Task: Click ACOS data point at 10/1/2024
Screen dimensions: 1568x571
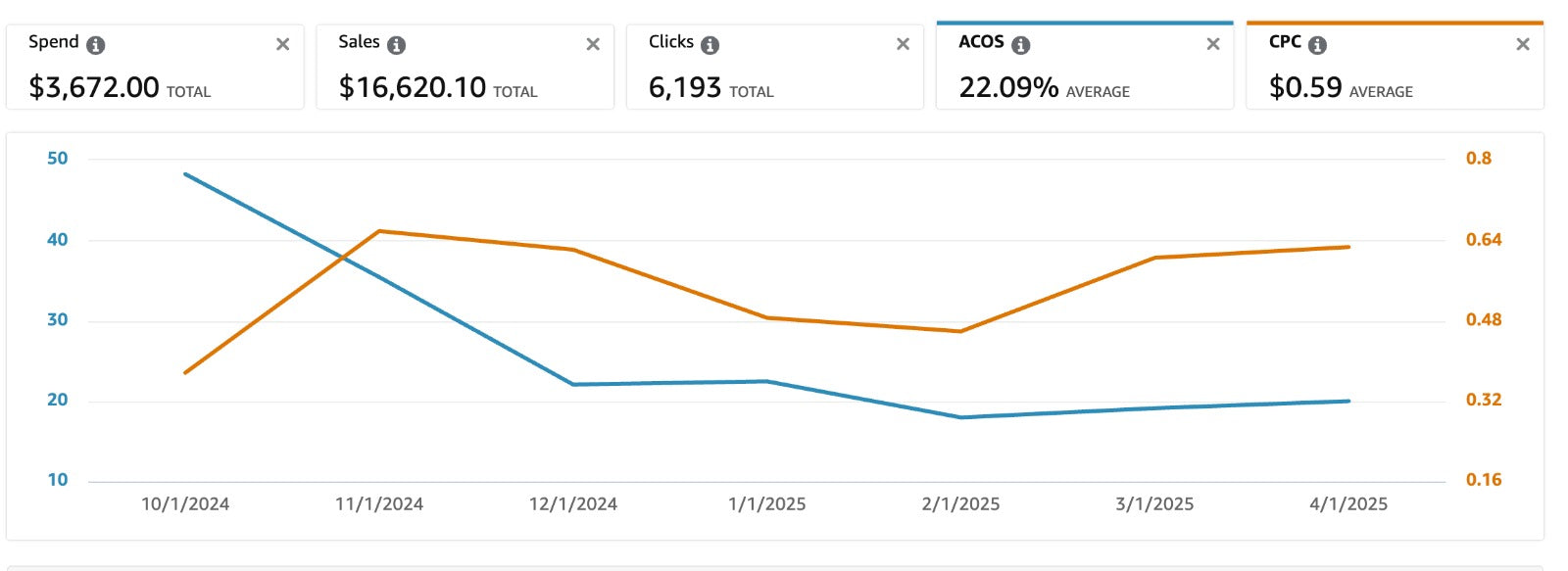Action: point(185,174)
